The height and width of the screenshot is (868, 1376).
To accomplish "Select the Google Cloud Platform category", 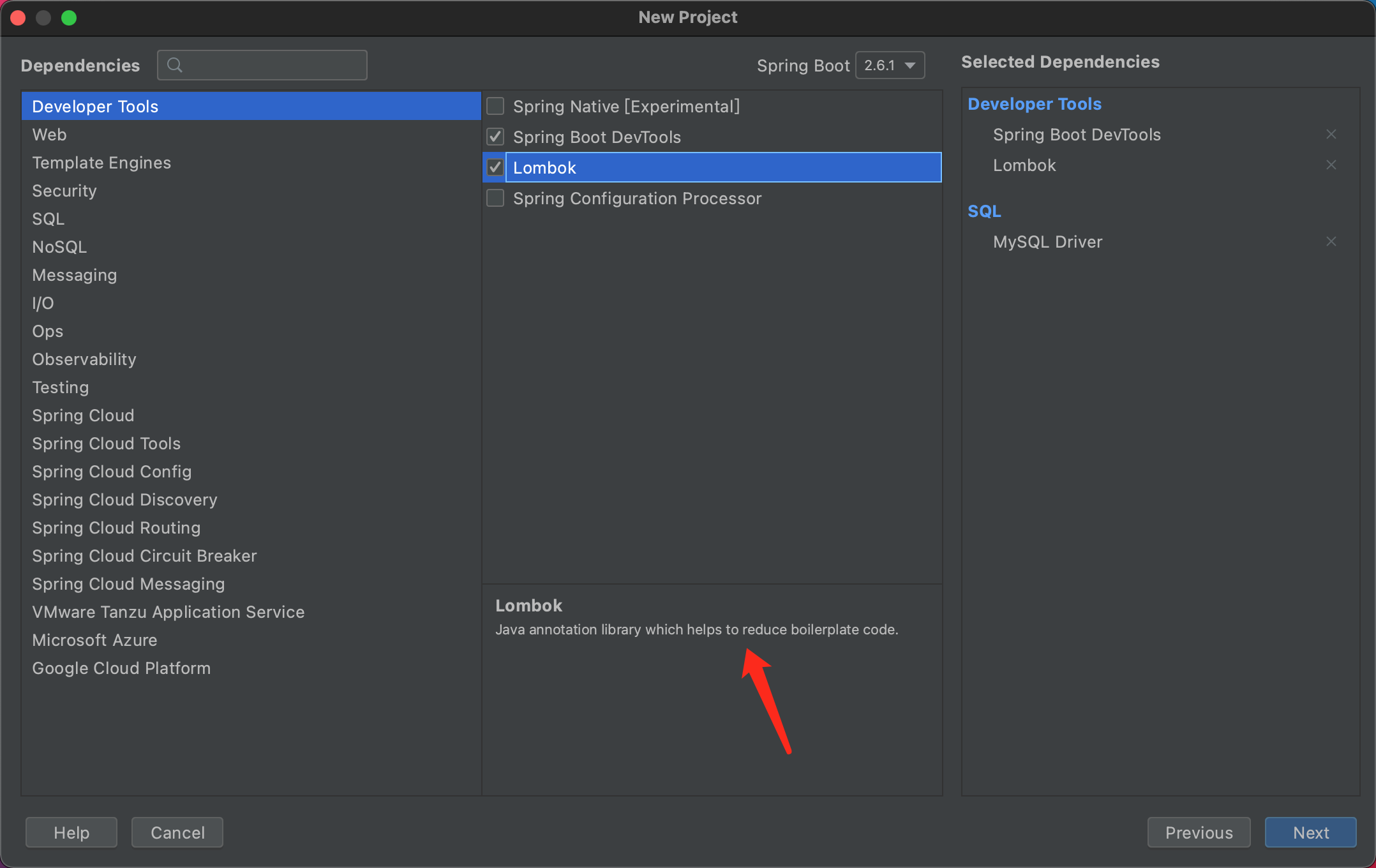I will (121, 668).
